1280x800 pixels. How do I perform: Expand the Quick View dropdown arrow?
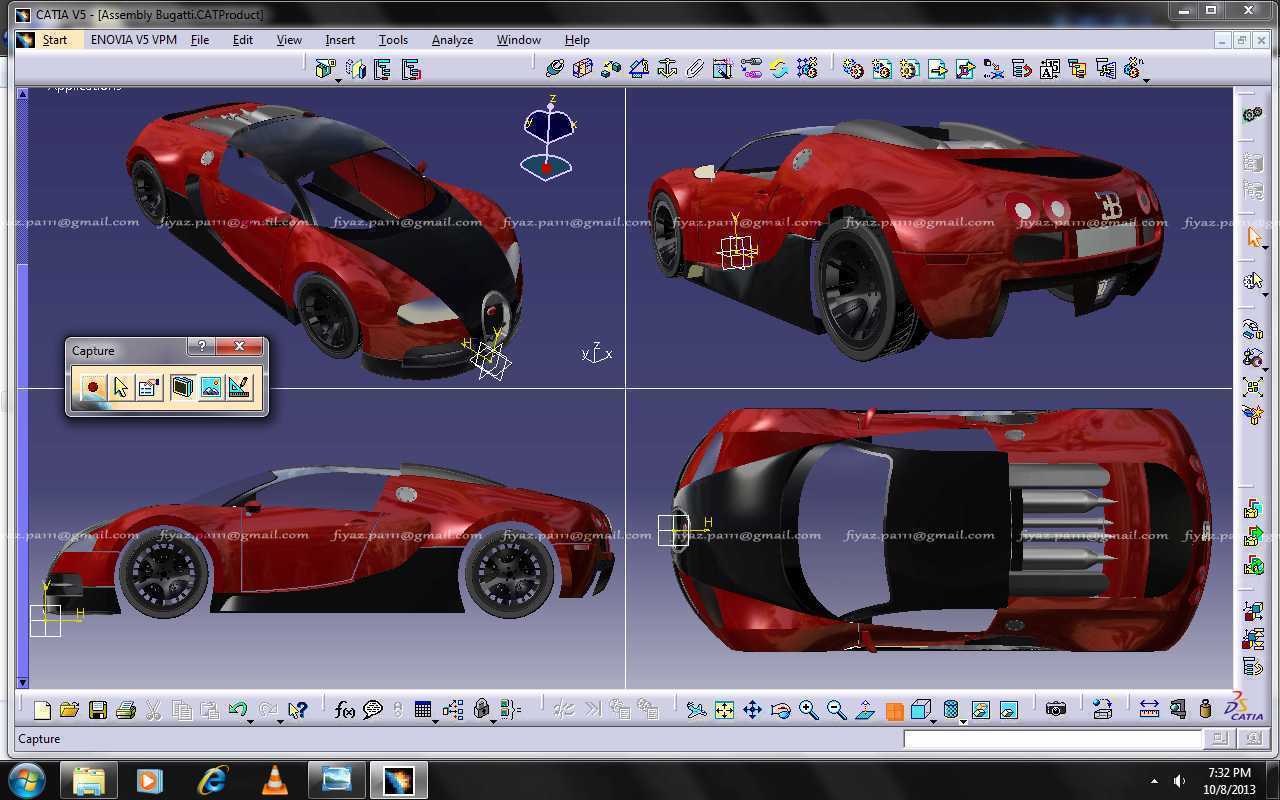coord(934,720)
